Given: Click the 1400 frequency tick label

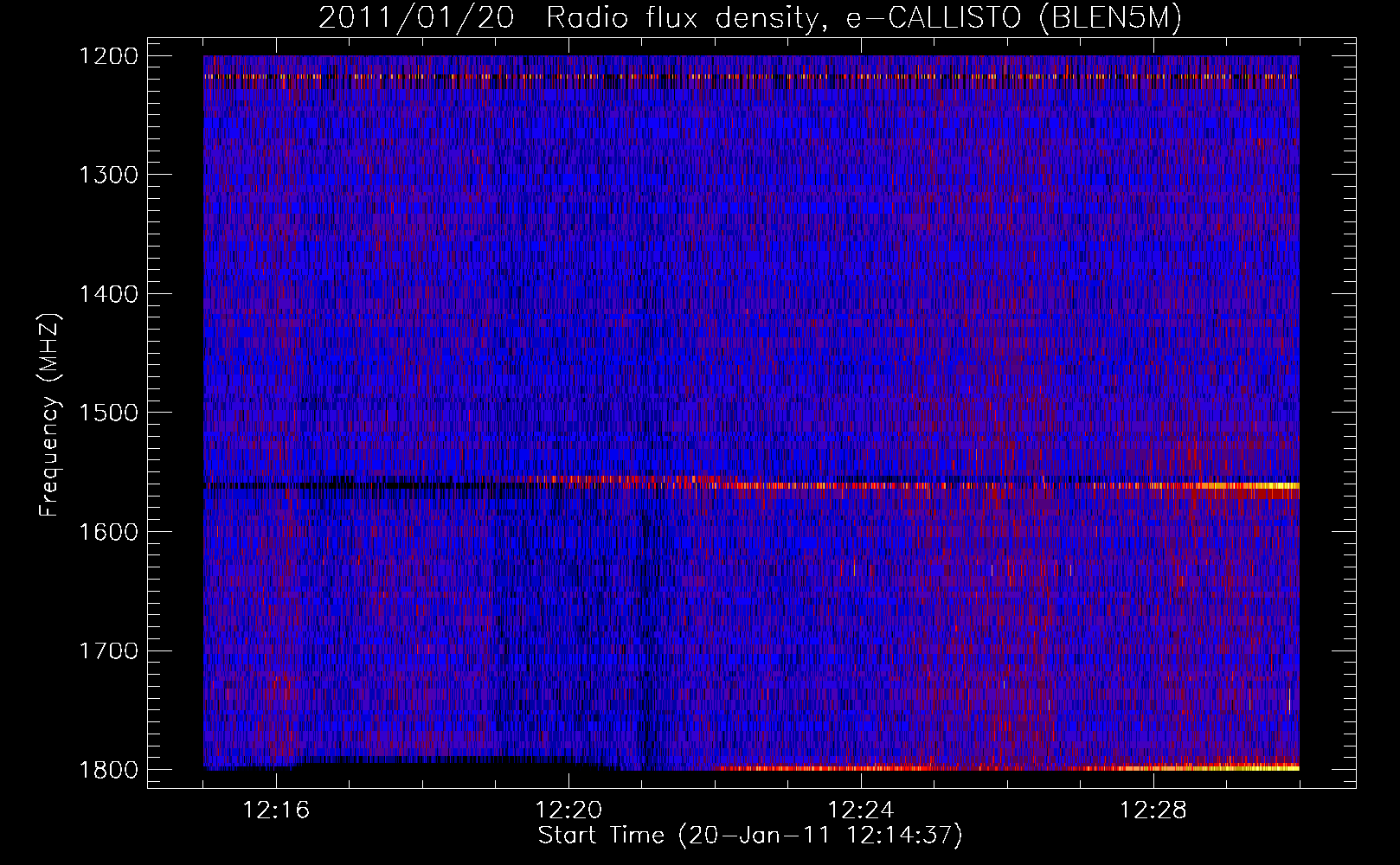Looking at the screenshot, I should pos(108,294).
